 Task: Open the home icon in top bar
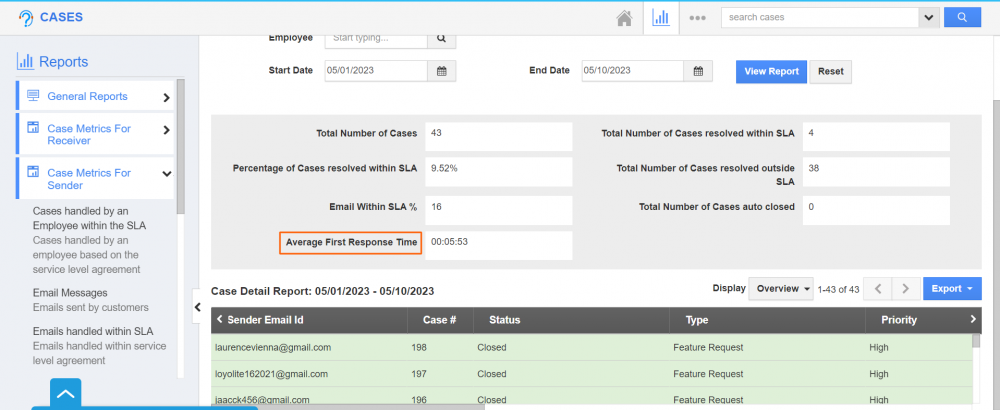click(x=624, y=18)
